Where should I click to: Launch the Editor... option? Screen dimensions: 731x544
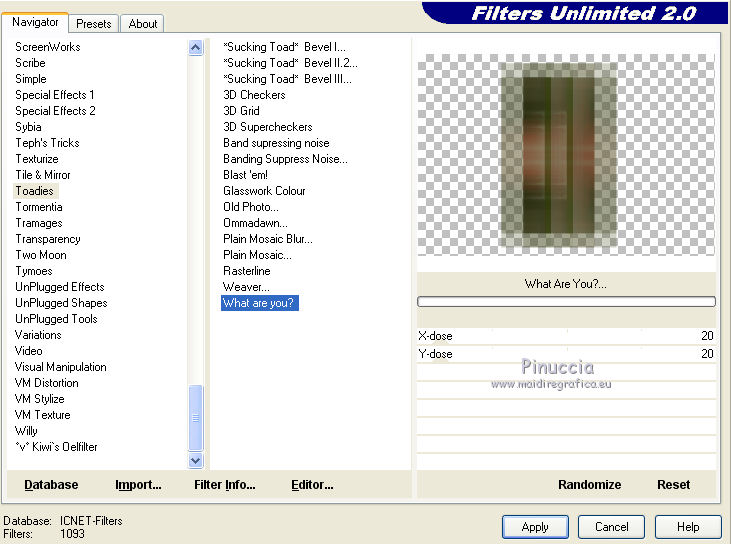(312, 485)
